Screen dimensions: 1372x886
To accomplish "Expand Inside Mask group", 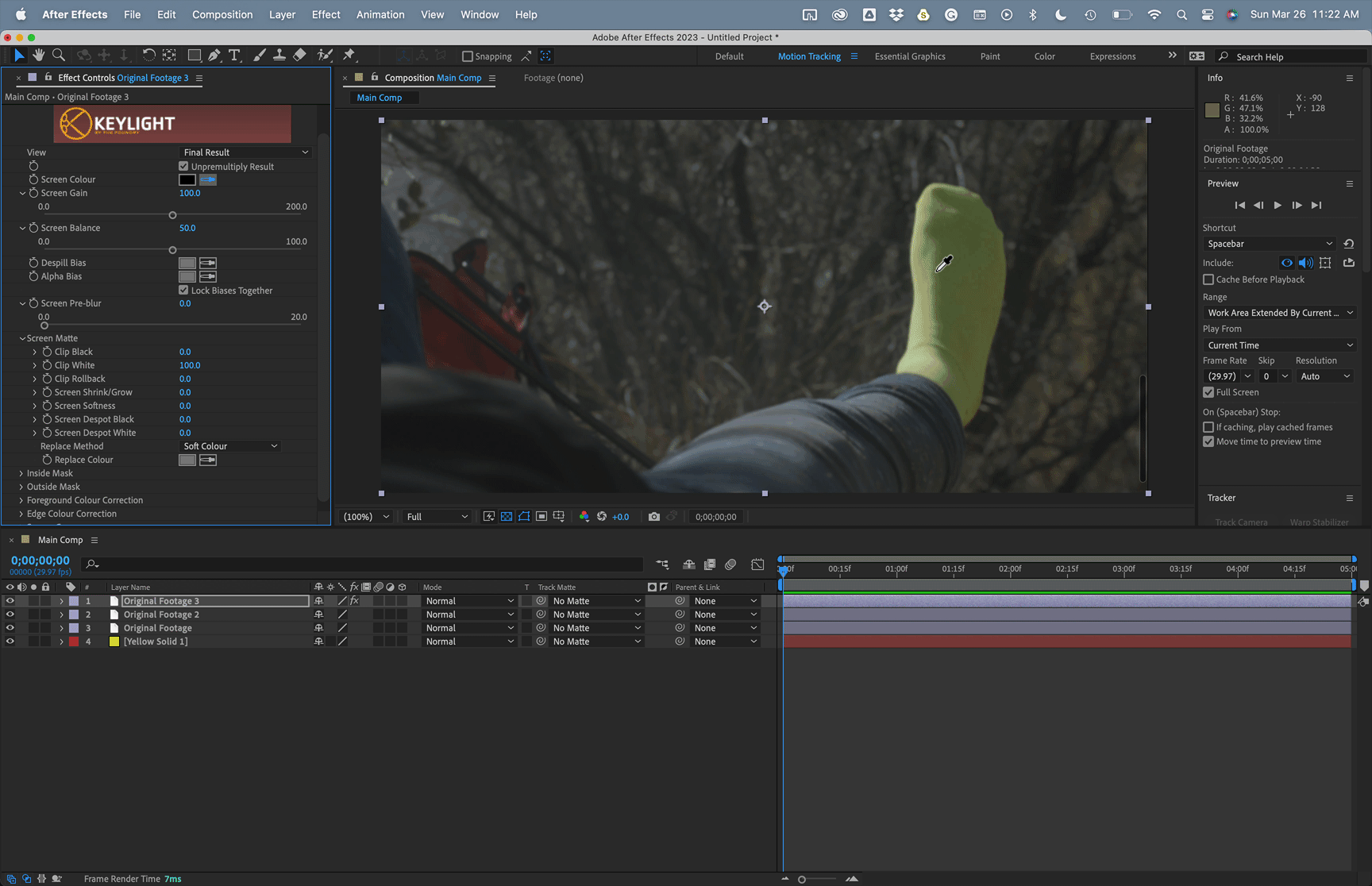I will point(21,473).
